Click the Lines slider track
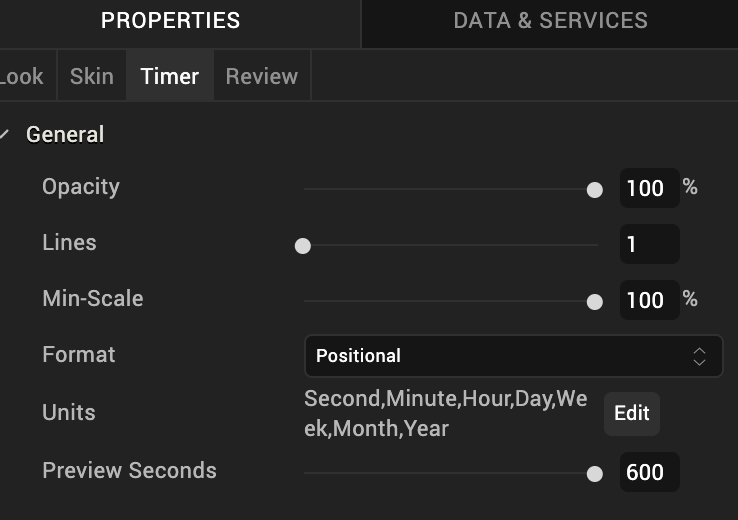 pos(450,245)
